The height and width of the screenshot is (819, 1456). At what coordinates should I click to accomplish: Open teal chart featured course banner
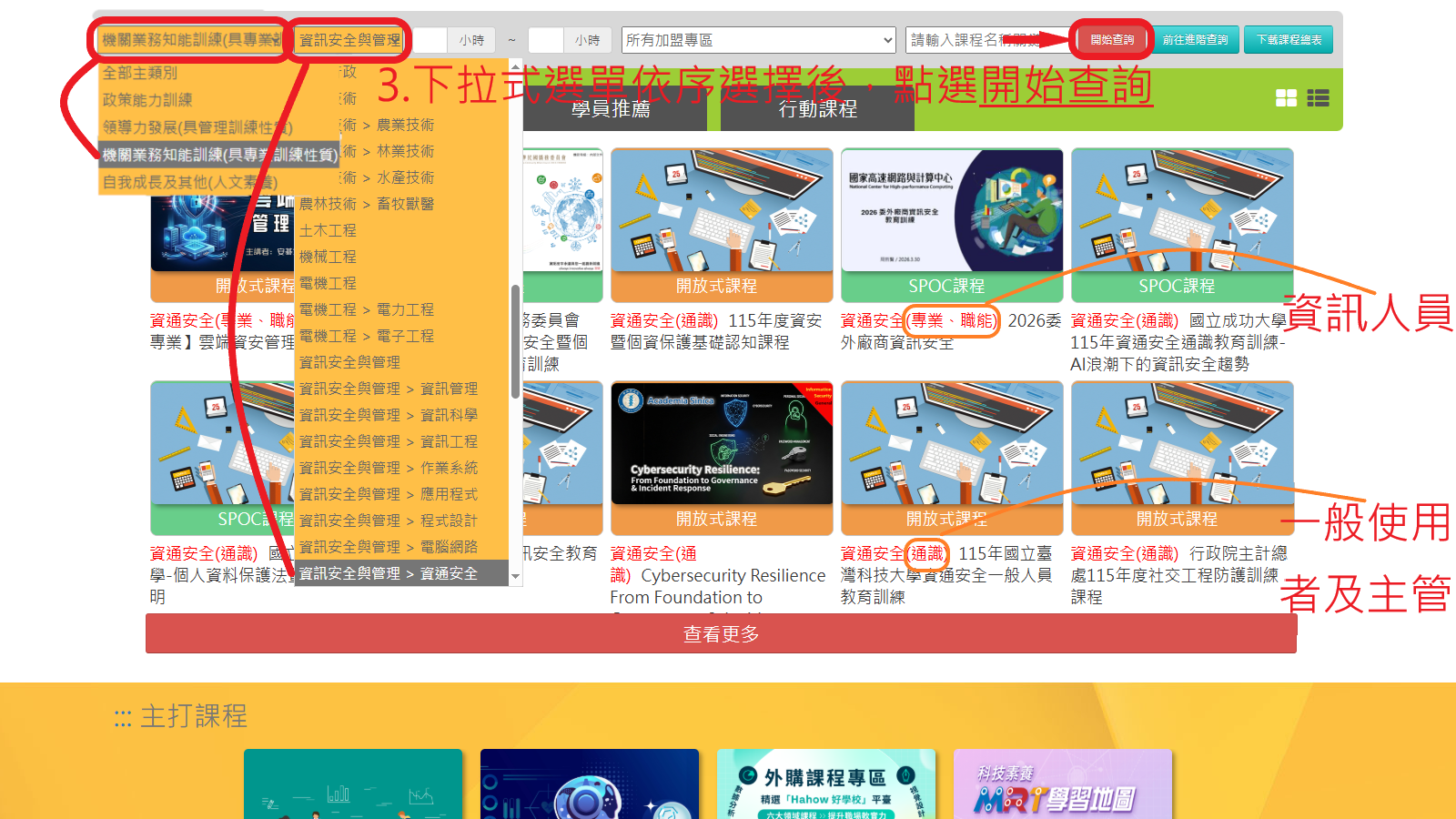tap(353, 784)
